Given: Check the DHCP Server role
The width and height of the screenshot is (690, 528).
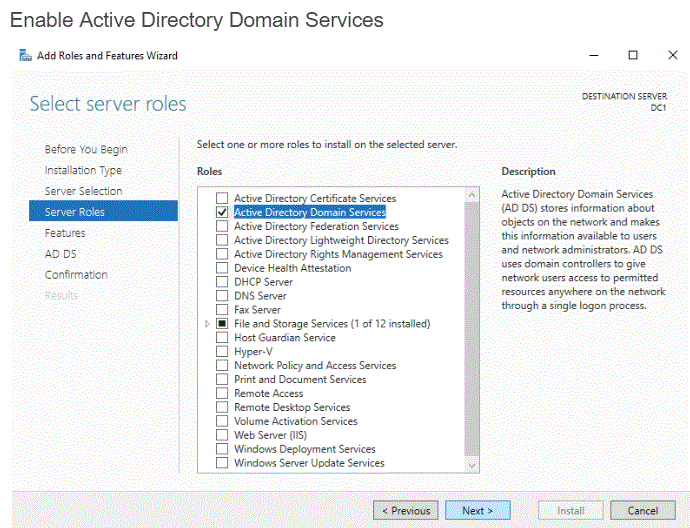Looking at the screenshot, I should (x=222, y=282).
